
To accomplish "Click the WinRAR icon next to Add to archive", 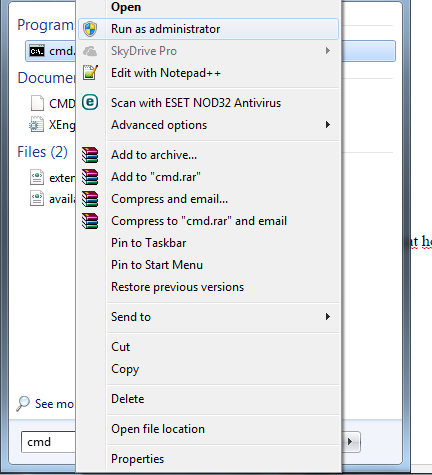I will point(90,155).
